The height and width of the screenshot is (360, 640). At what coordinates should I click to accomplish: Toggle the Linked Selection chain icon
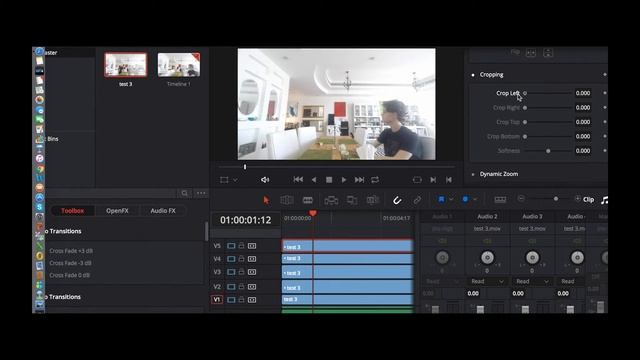pos(417,200)
